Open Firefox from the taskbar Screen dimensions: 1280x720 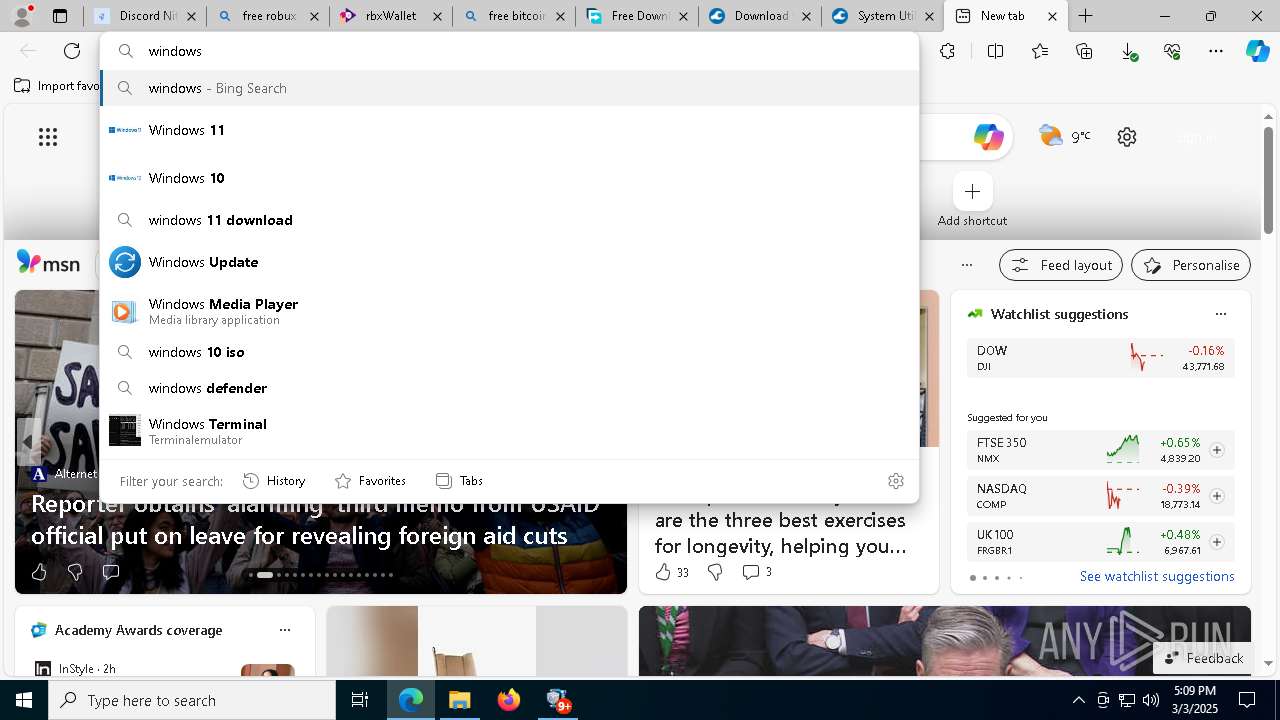tap(508, 700)
